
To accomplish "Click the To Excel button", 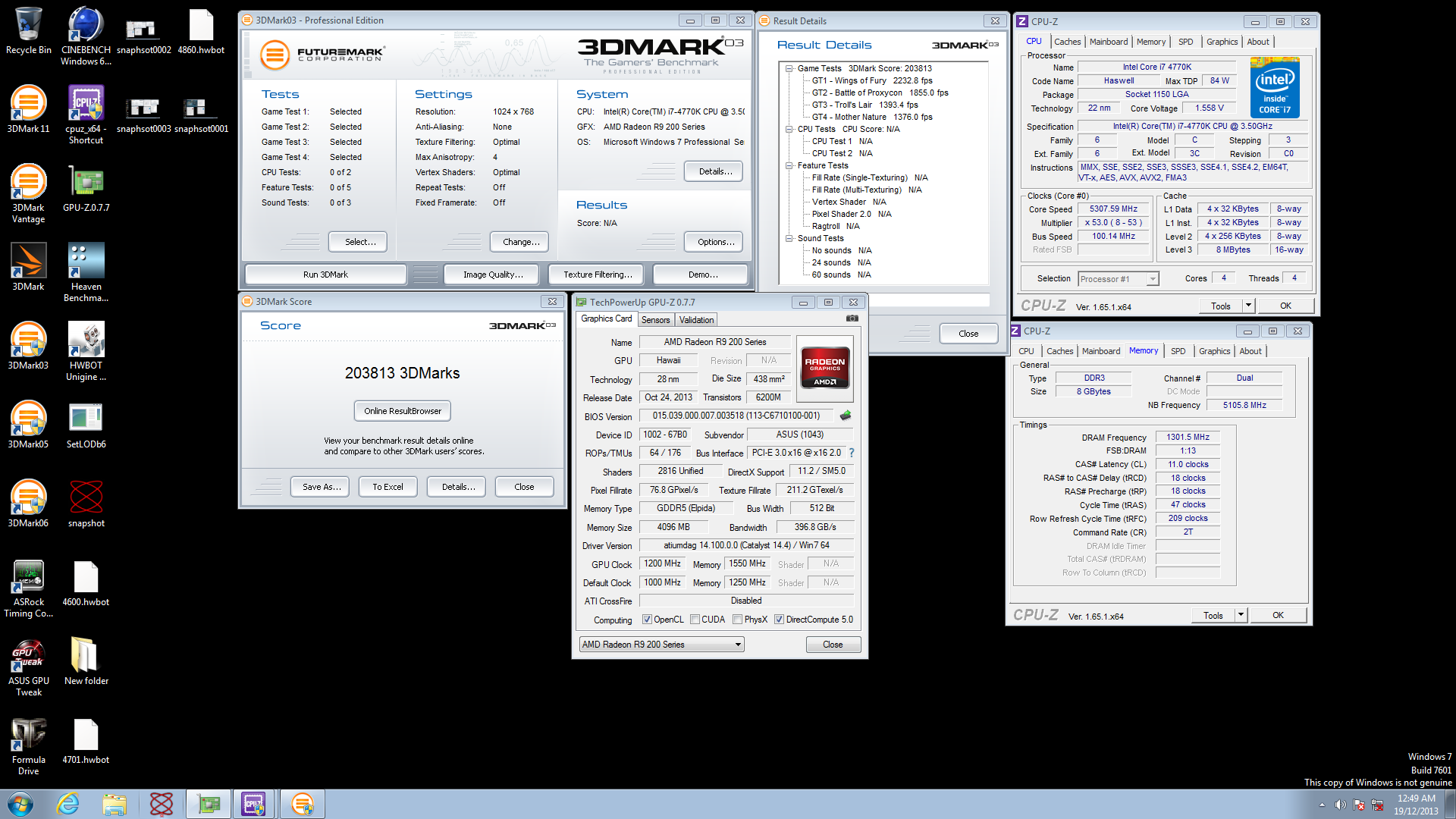I will (388, 487).
